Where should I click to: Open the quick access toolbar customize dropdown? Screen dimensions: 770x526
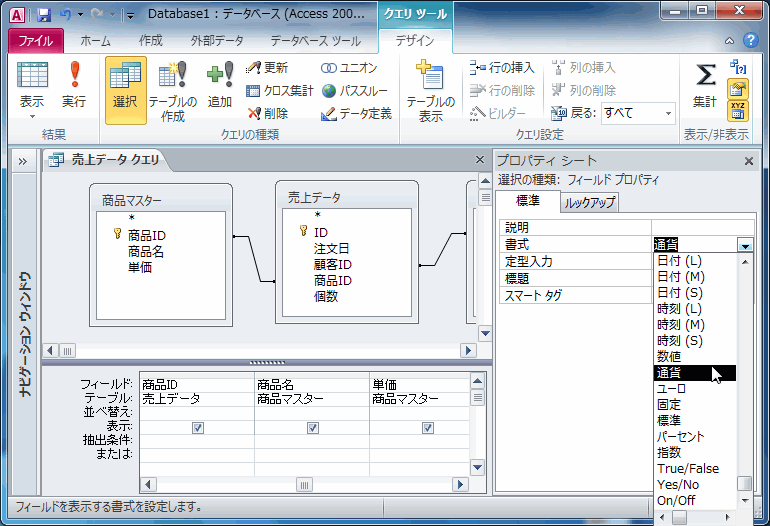(130, 16)
